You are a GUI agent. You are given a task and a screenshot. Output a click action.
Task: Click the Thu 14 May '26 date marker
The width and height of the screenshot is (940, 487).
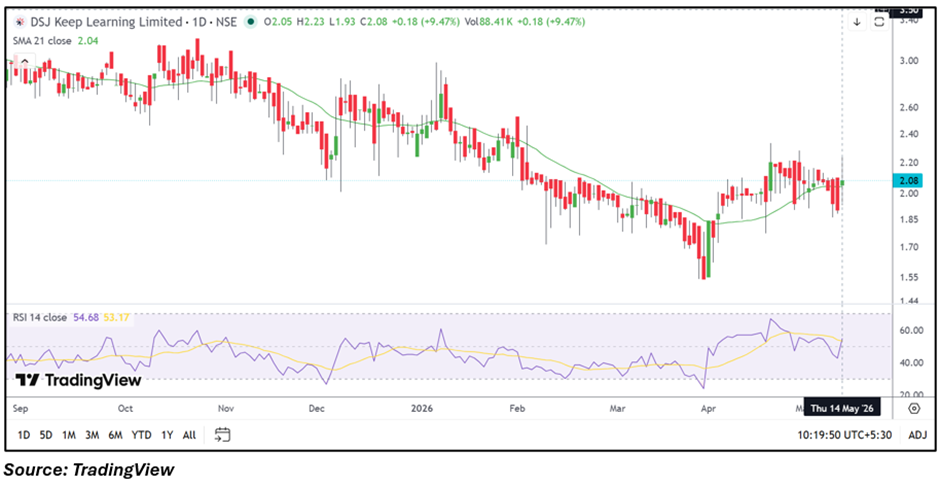[x=844, y=408]
